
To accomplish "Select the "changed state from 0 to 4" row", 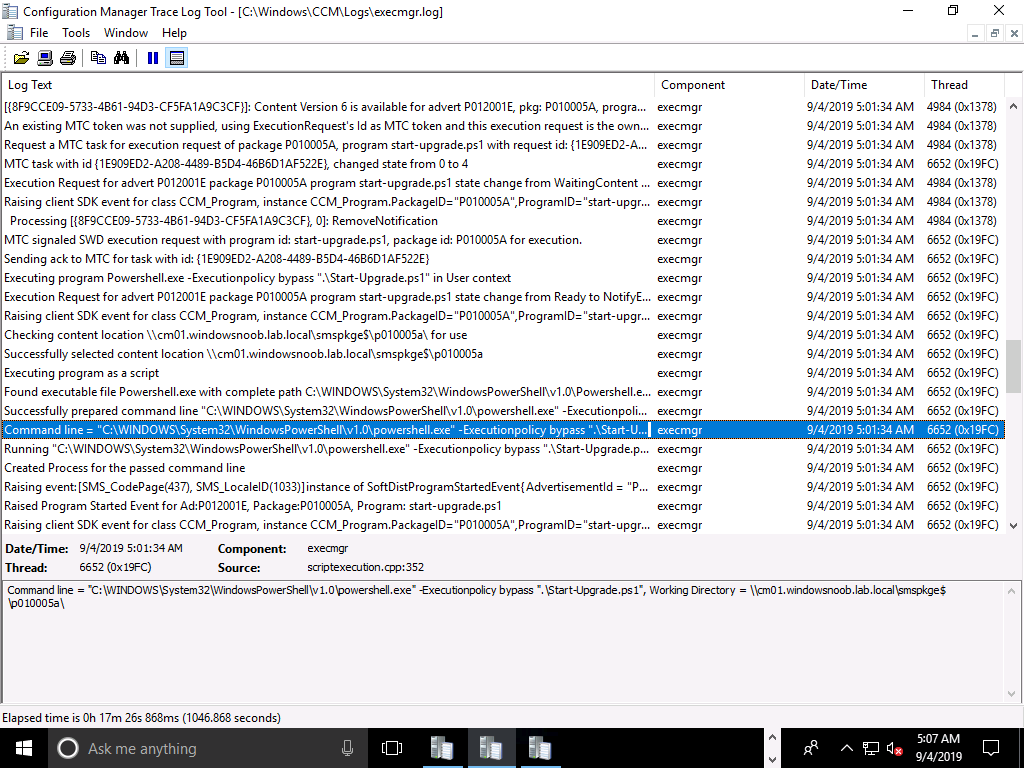I will pyautogui.click(x=503, y=164).
